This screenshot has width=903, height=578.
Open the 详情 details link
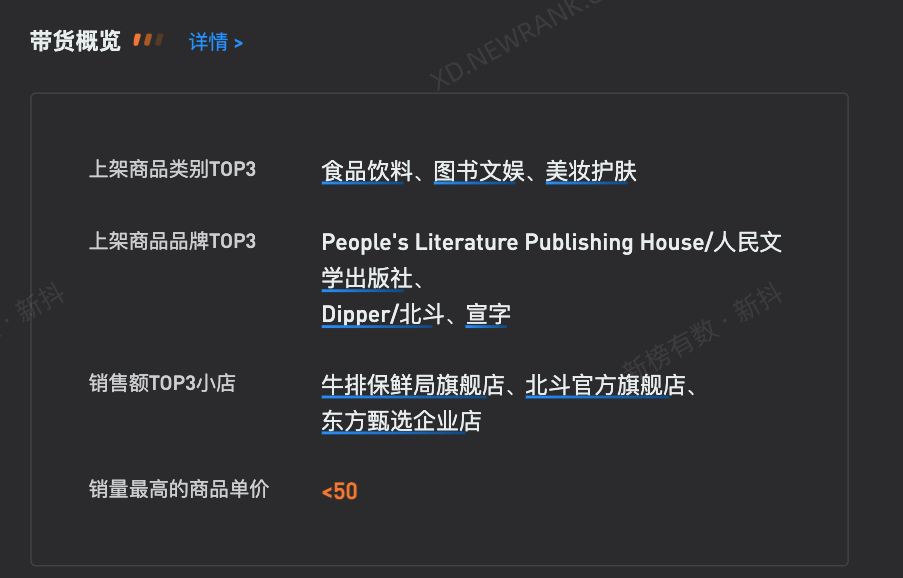point(215,42)
